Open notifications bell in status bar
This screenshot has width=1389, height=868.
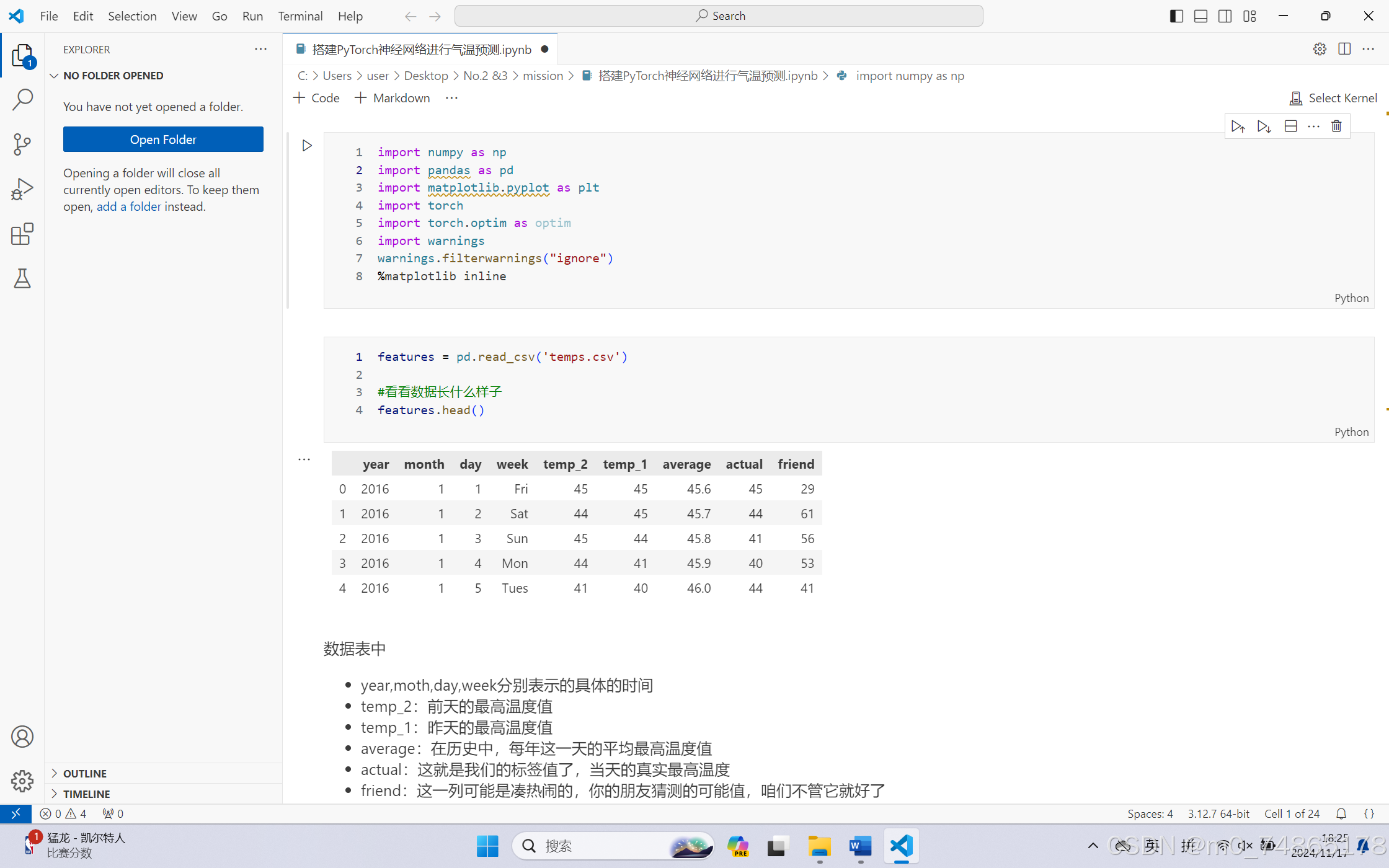(1341, 813)
